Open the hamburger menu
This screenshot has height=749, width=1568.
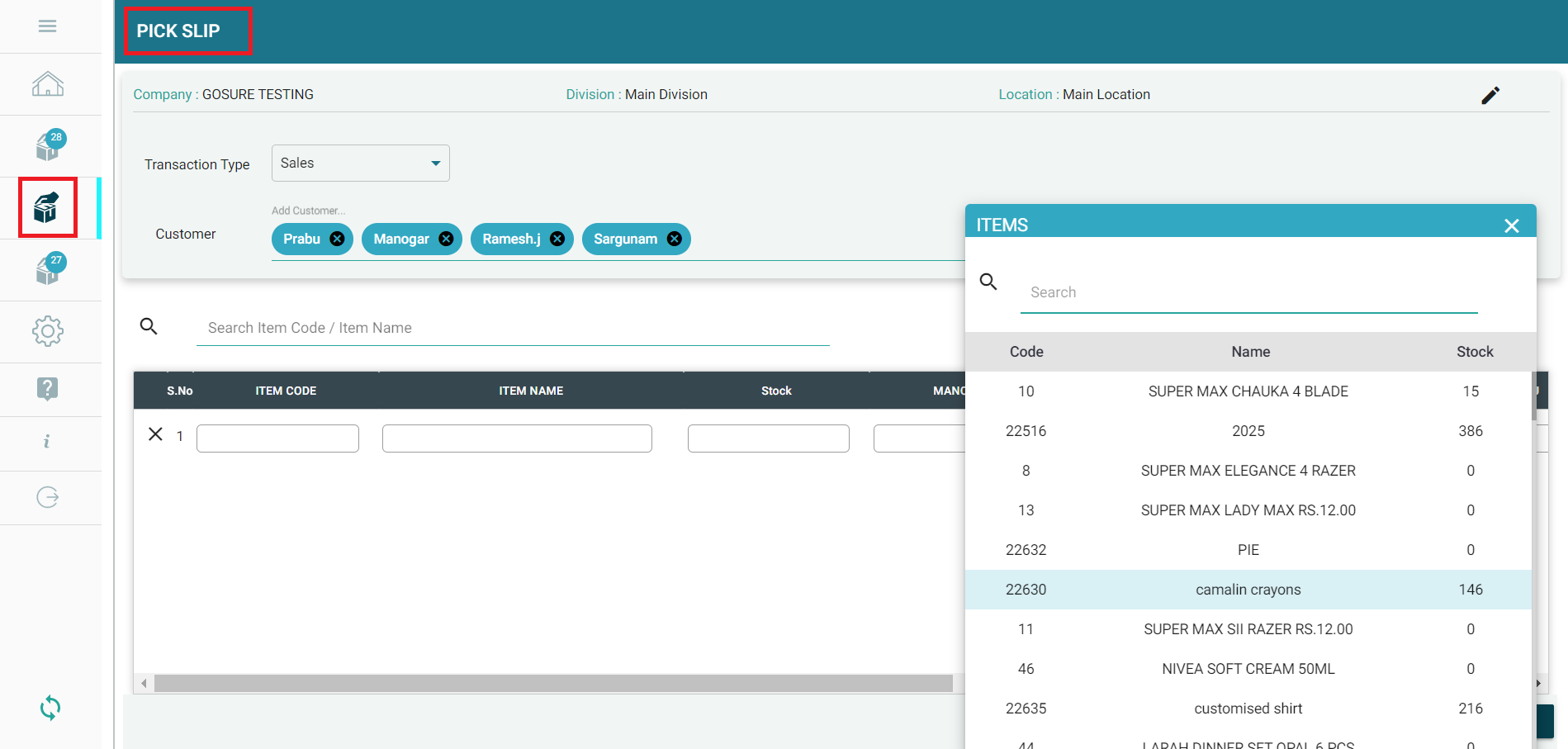pyautogui.click(x=48, y=26)
